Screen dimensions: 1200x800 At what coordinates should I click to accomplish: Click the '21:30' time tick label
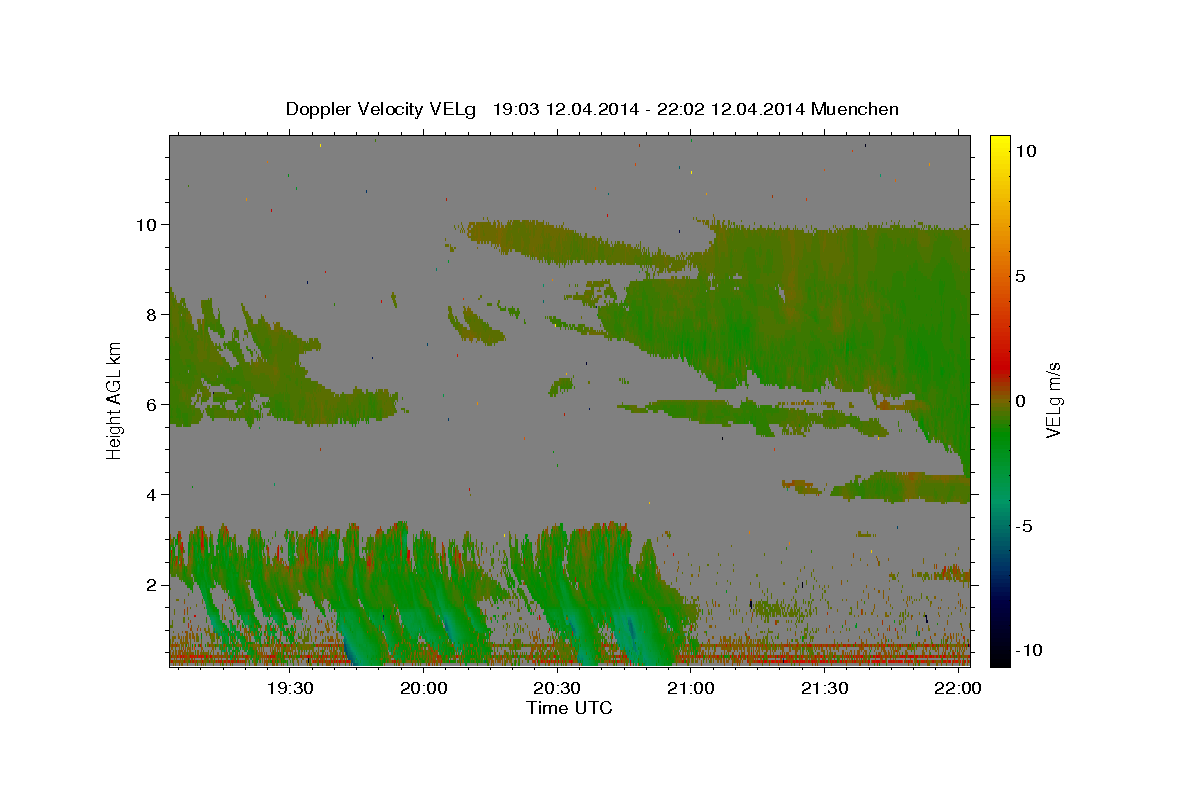pos(825,689)
